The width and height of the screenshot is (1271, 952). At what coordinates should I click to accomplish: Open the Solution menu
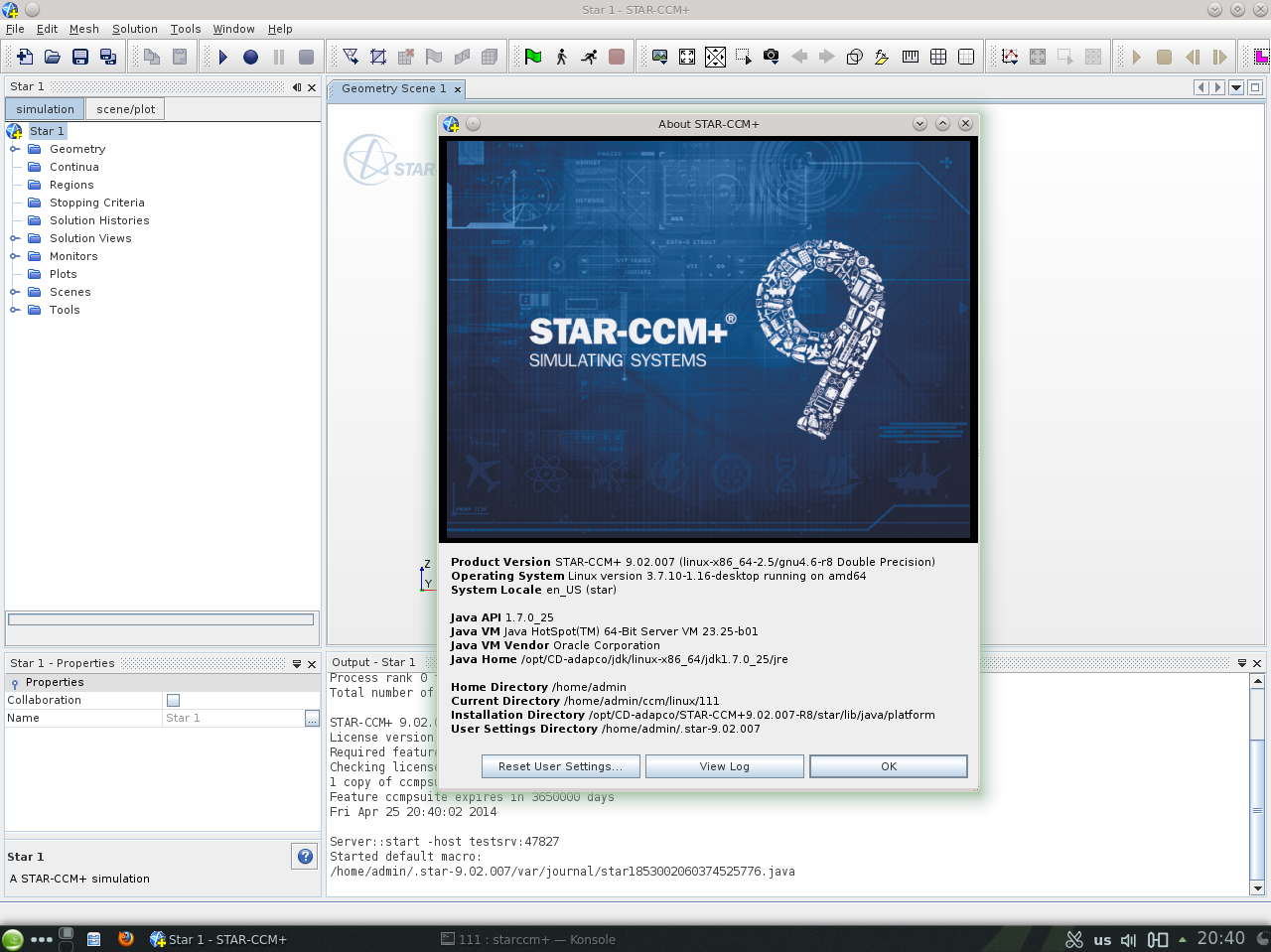(x=135, y=29)
